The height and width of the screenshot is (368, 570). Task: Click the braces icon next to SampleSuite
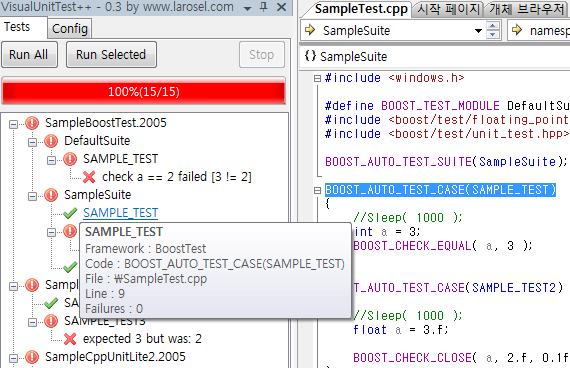coord(310,56)
